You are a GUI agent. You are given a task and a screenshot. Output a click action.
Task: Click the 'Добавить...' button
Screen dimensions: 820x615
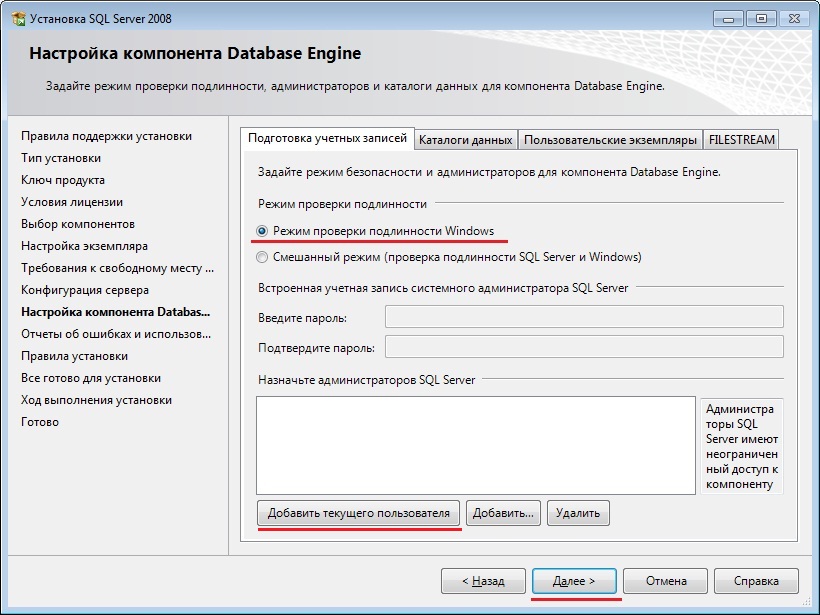(503, 513)
